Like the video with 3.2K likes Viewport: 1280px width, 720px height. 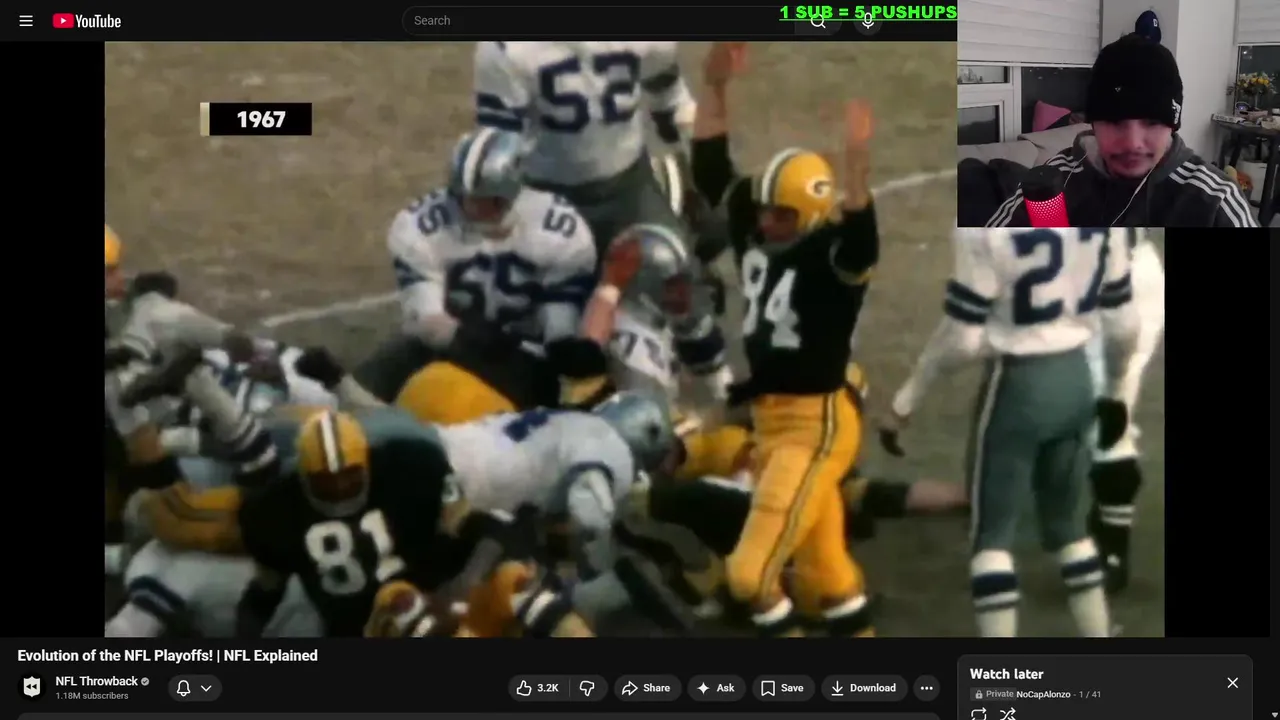[x=538, y=688]
